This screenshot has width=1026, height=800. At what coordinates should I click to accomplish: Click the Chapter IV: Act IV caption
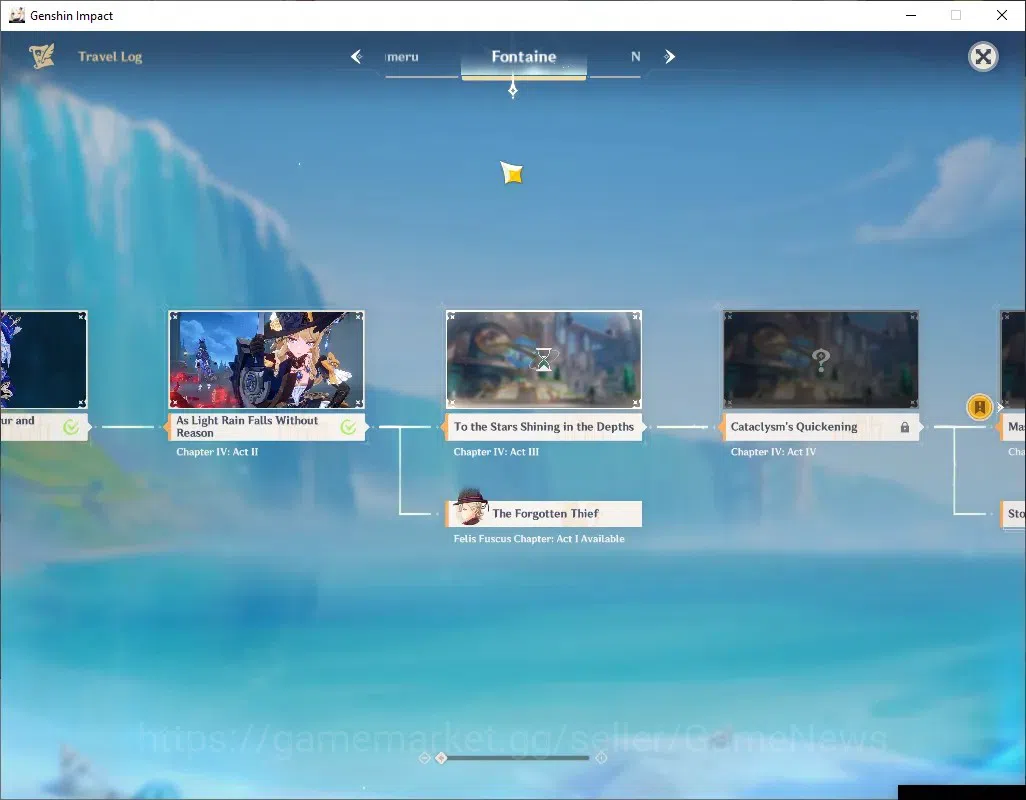pos(773,452)
